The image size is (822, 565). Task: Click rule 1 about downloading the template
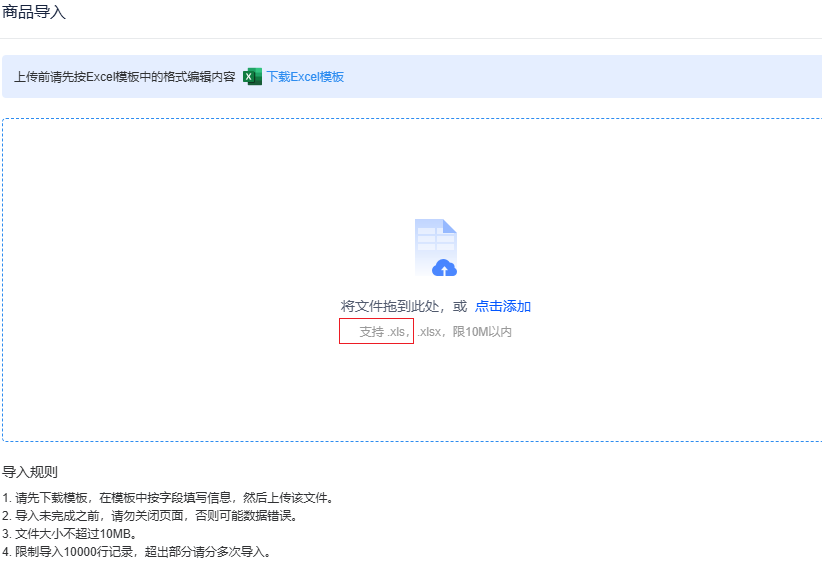click(167, 498)
